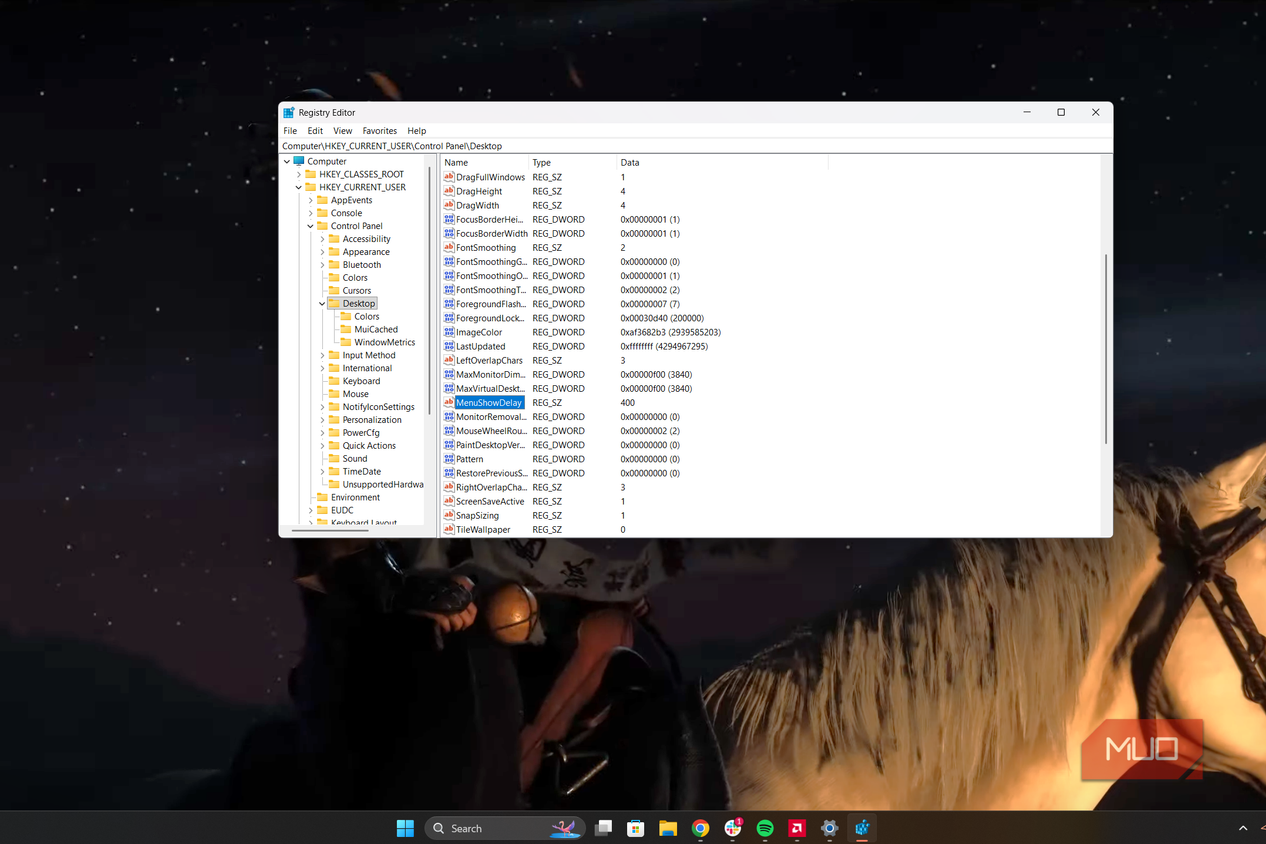Open Settings gear on the taskbar
This screenshot has height=844, width=1266.
click(829, 828)
